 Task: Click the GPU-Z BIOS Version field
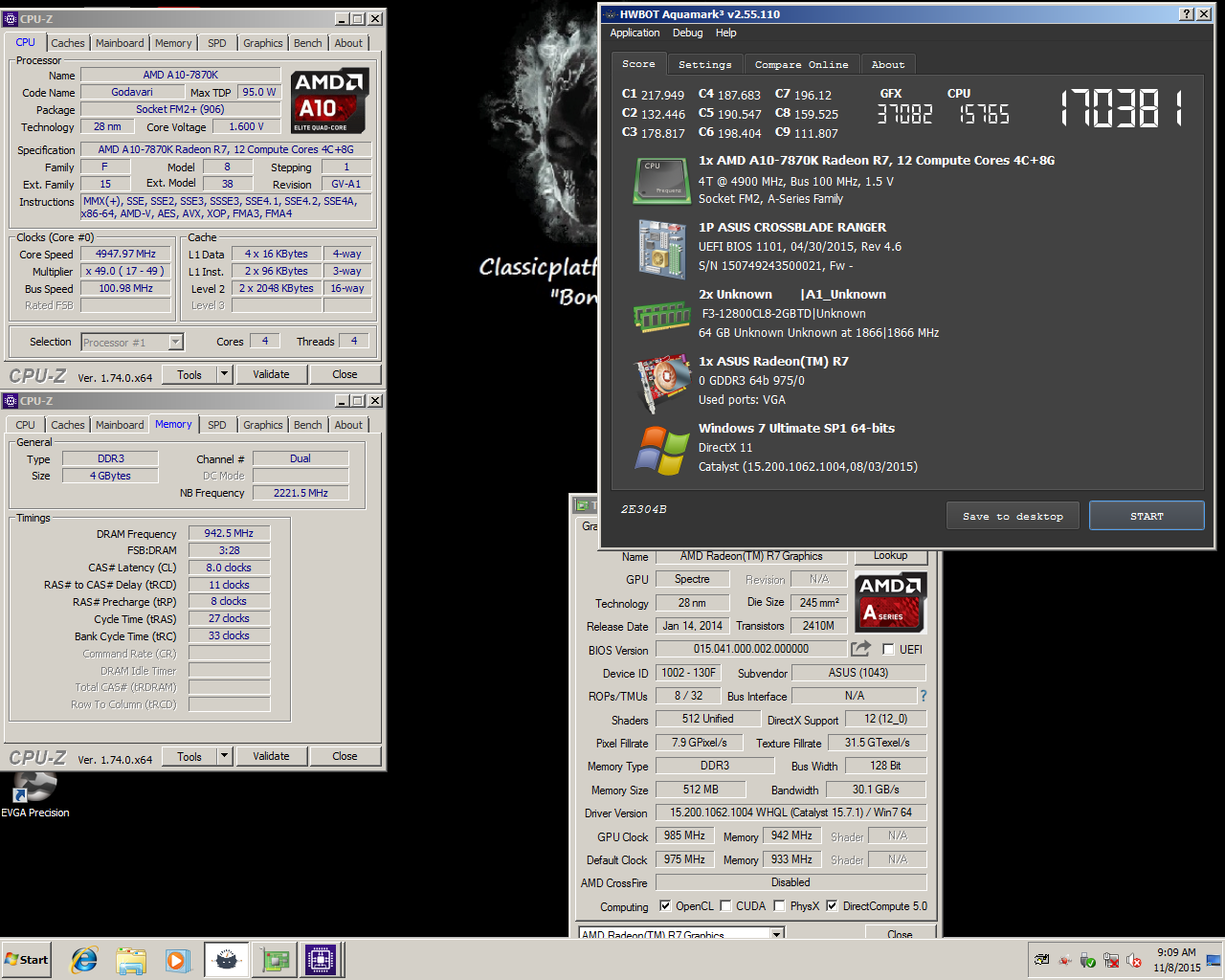(x=751, y=649)
